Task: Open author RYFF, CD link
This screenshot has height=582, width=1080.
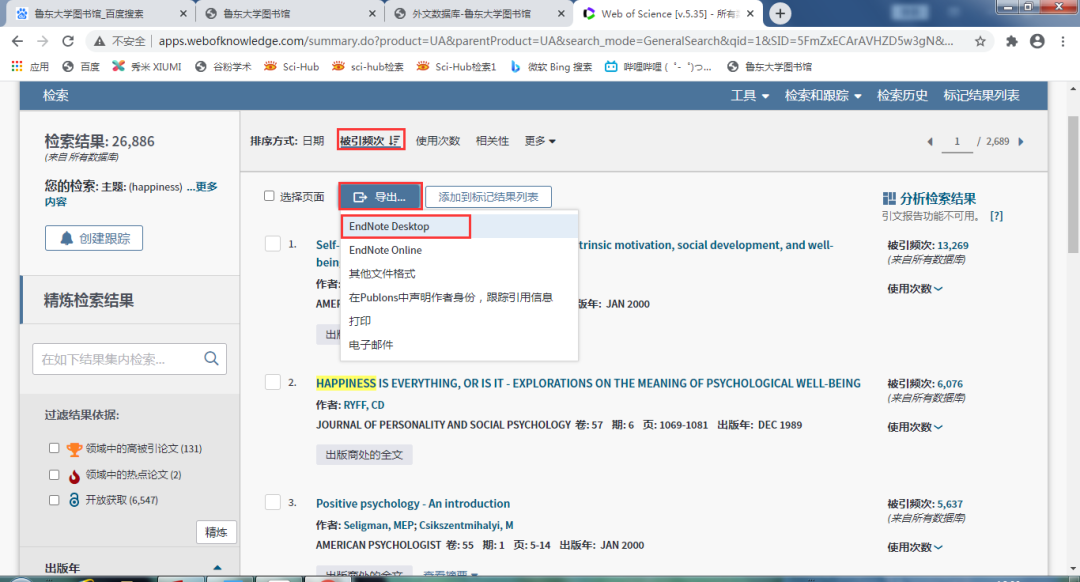Action: [364, 405]
